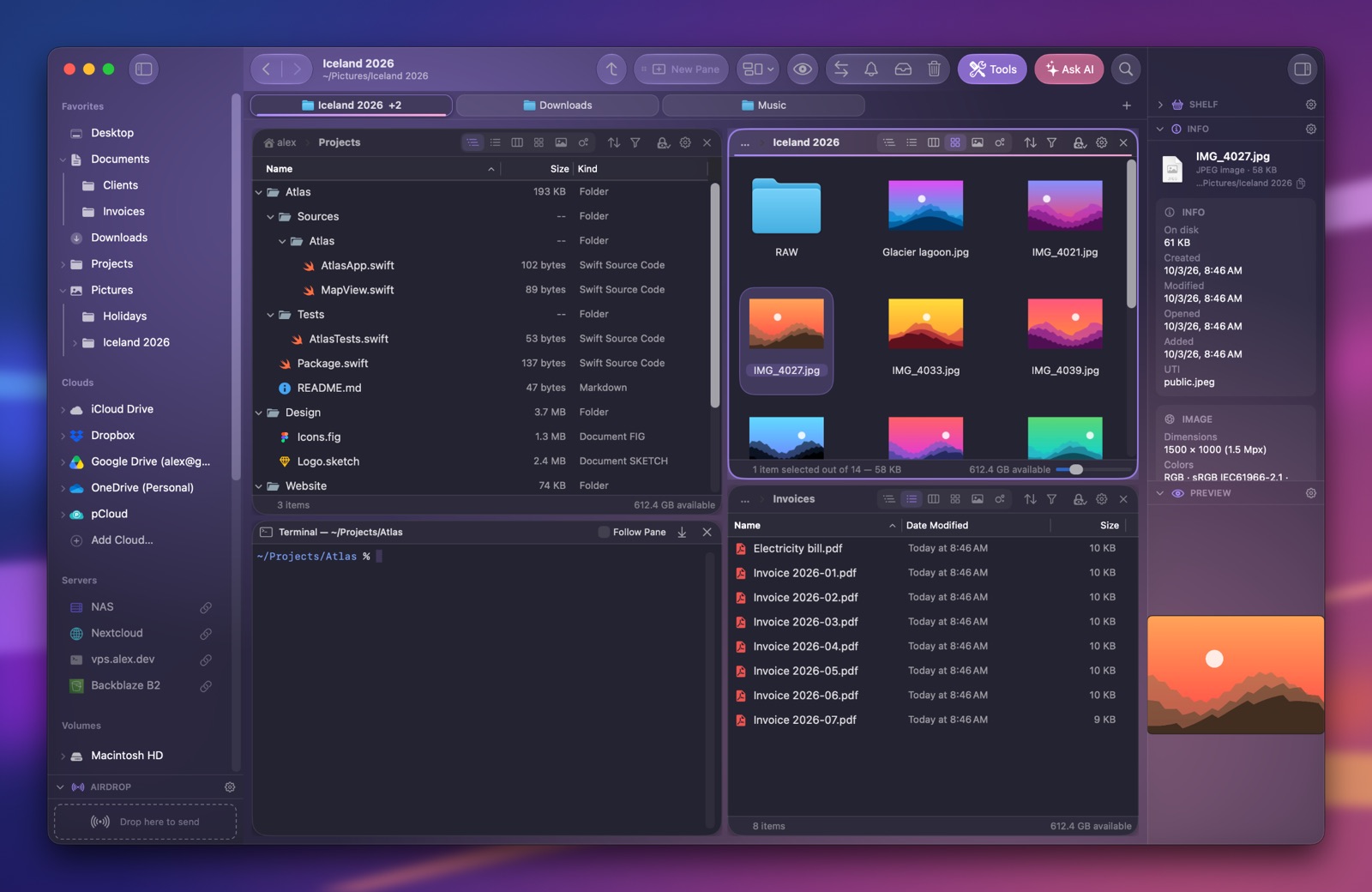Enable the Follow Pane checkbox

pos(604,533)
